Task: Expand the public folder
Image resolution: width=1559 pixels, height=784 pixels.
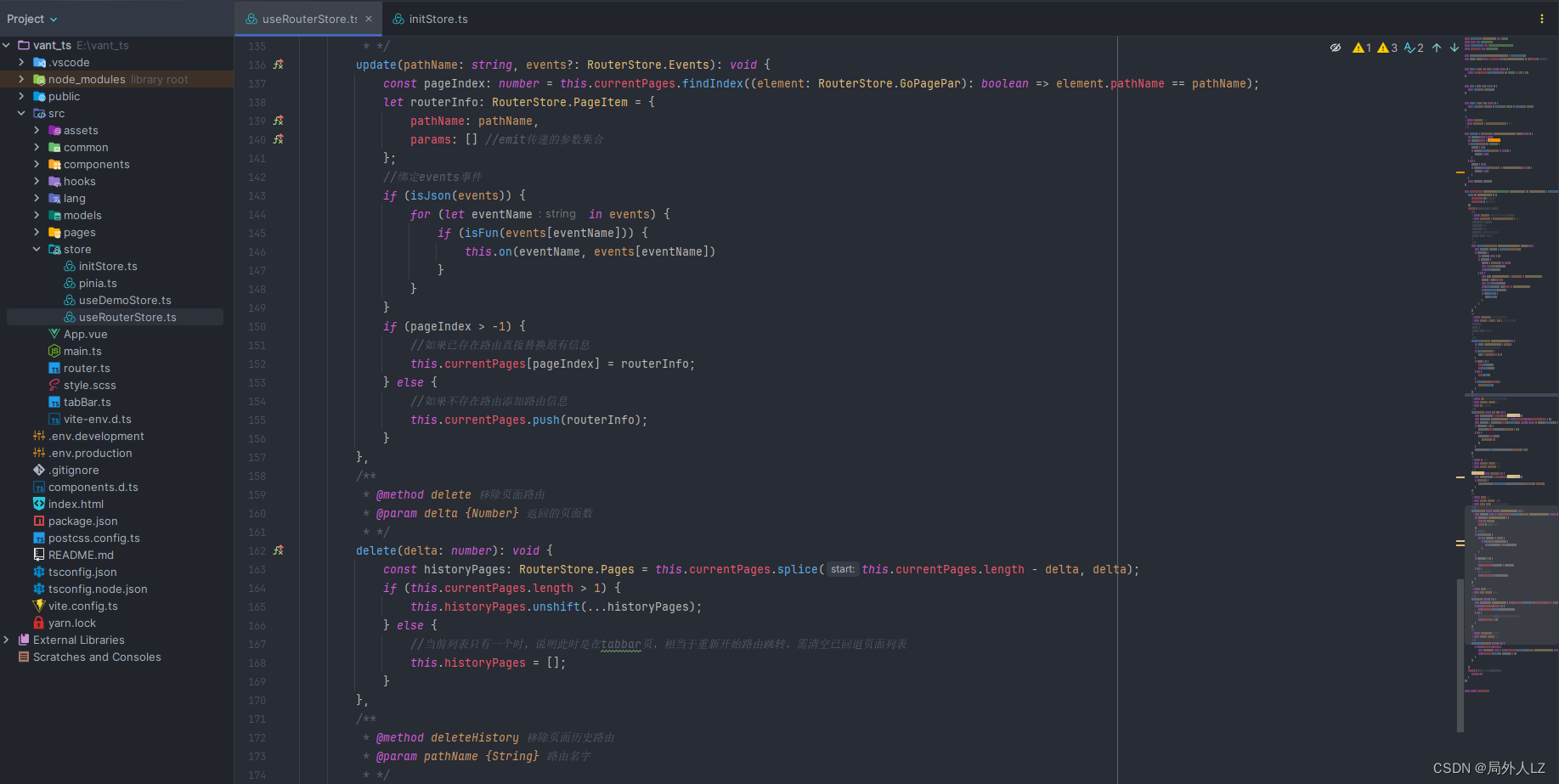Action: pos(22,96)
